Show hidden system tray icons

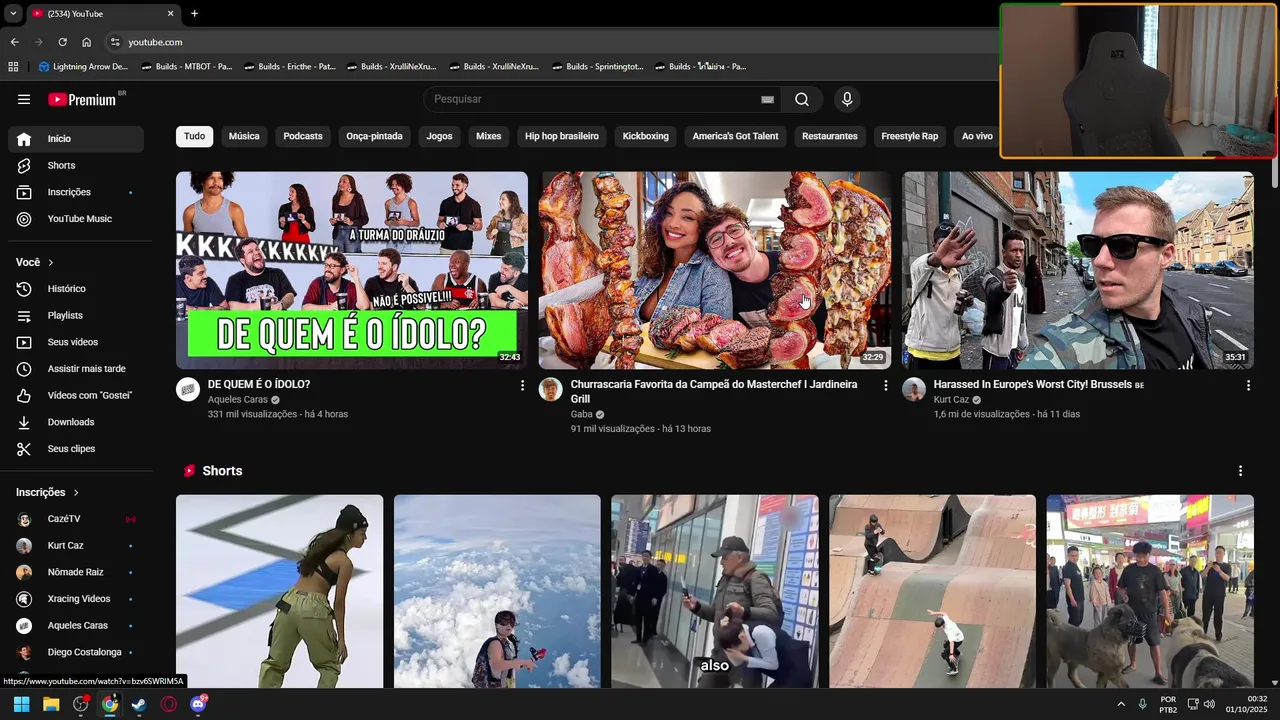coord(1120,704)
